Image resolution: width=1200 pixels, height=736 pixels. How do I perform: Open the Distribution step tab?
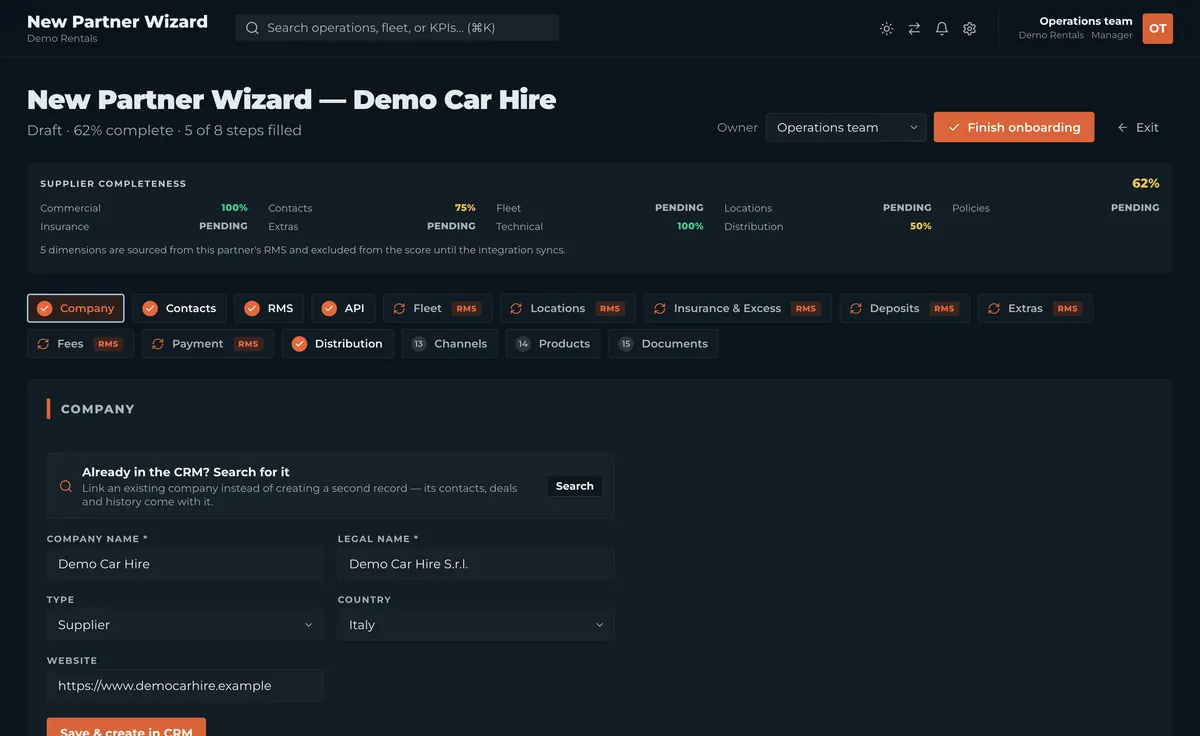(x=337, y=343)
